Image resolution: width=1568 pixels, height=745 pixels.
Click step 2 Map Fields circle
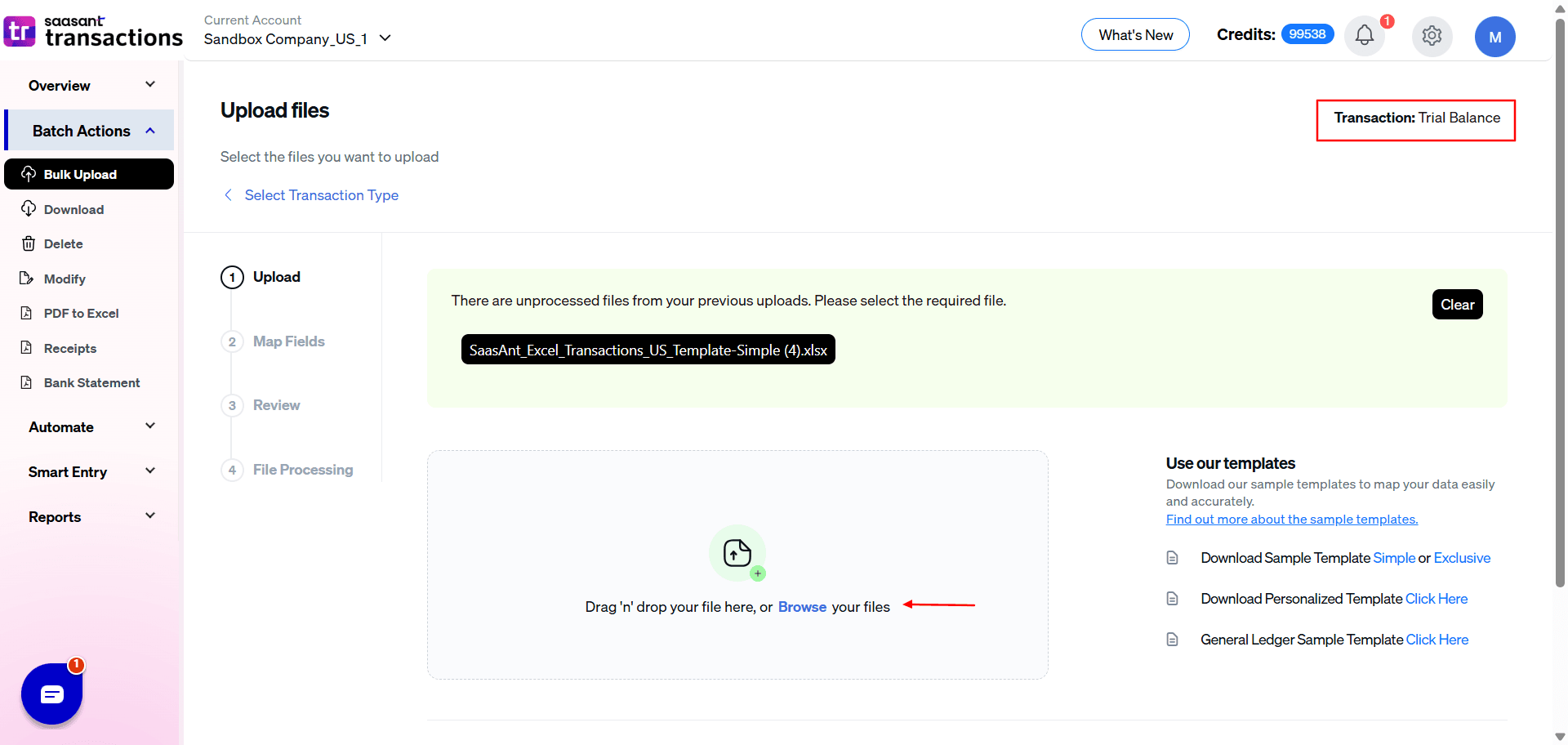coord(232,341)
